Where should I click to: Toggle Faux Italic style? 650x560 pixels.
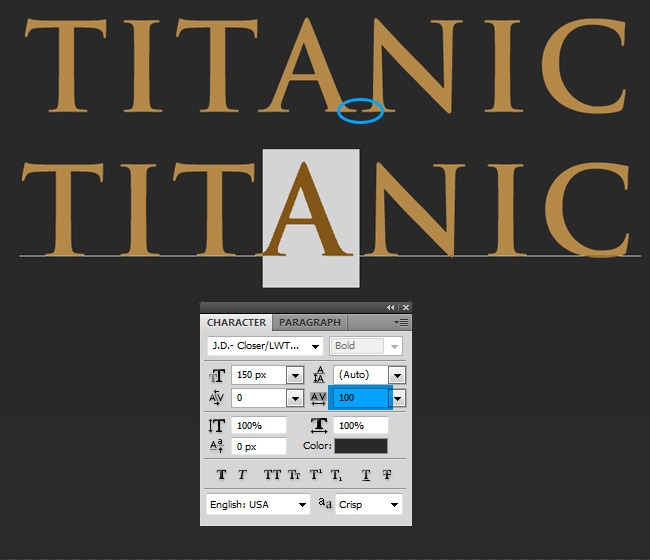(243, 475)
